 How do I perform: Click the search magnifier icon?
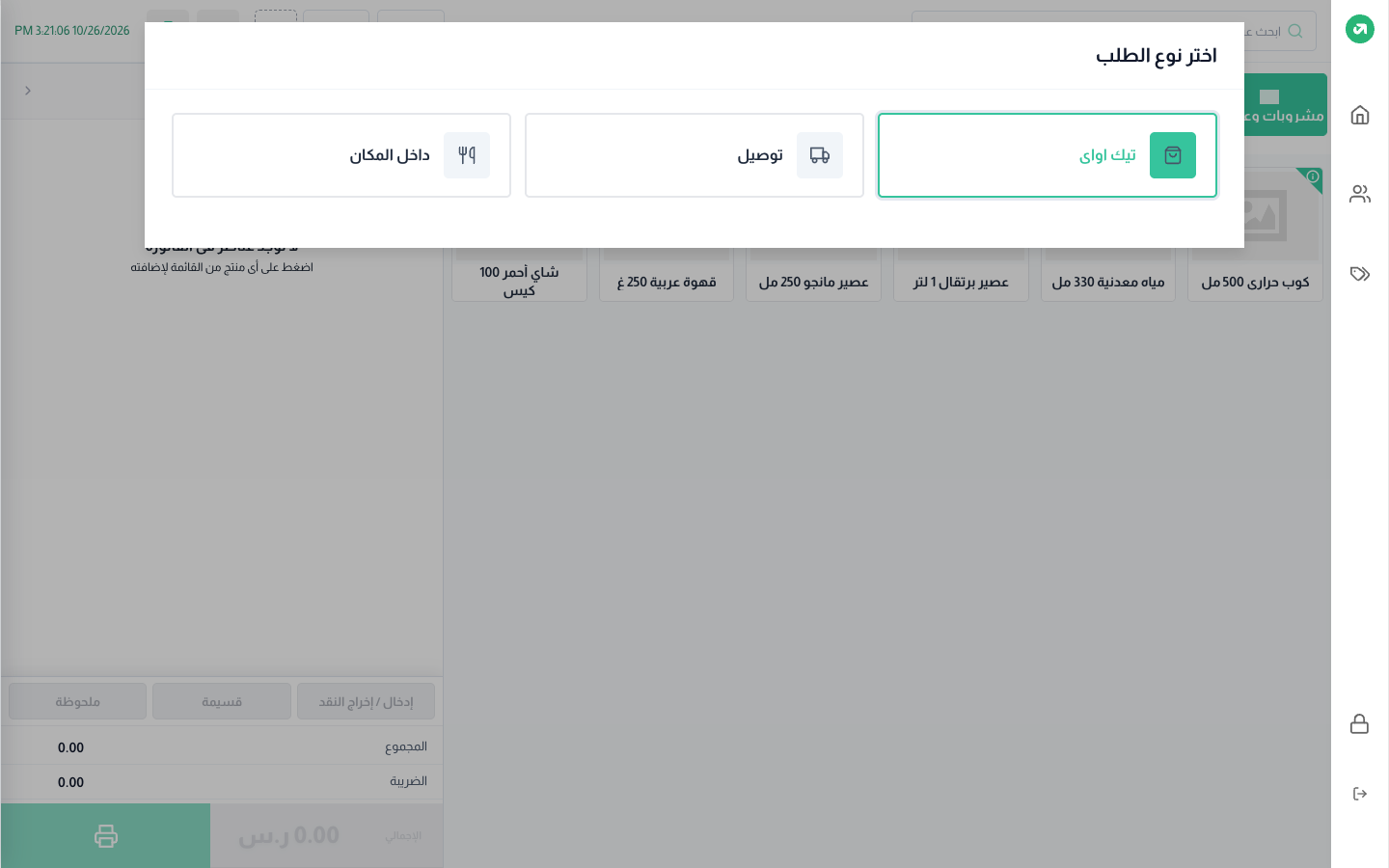tap(1295, 31)
